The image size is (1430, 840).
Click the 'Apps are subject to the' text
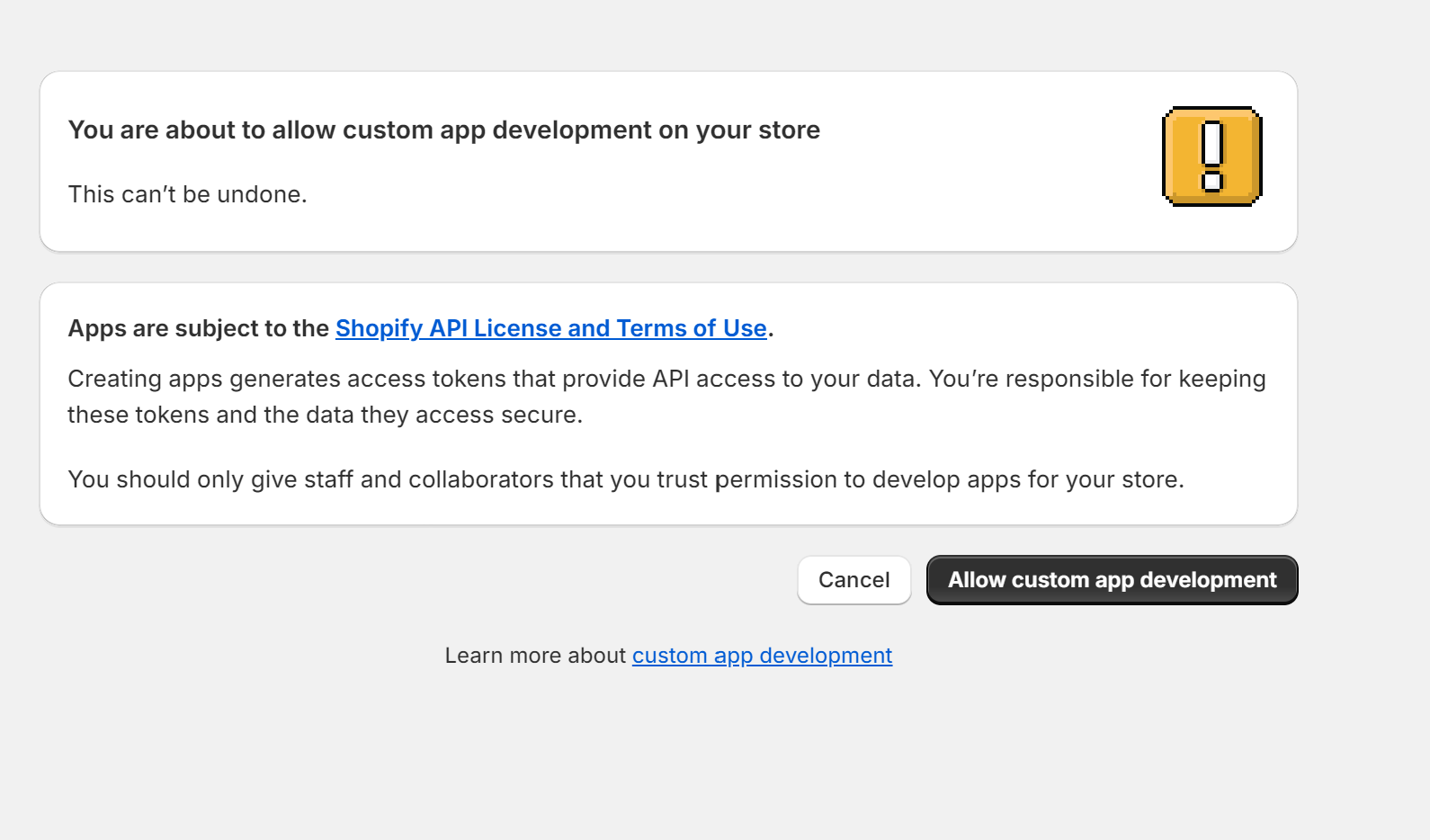pyautogui.click(x=199, y=328)
